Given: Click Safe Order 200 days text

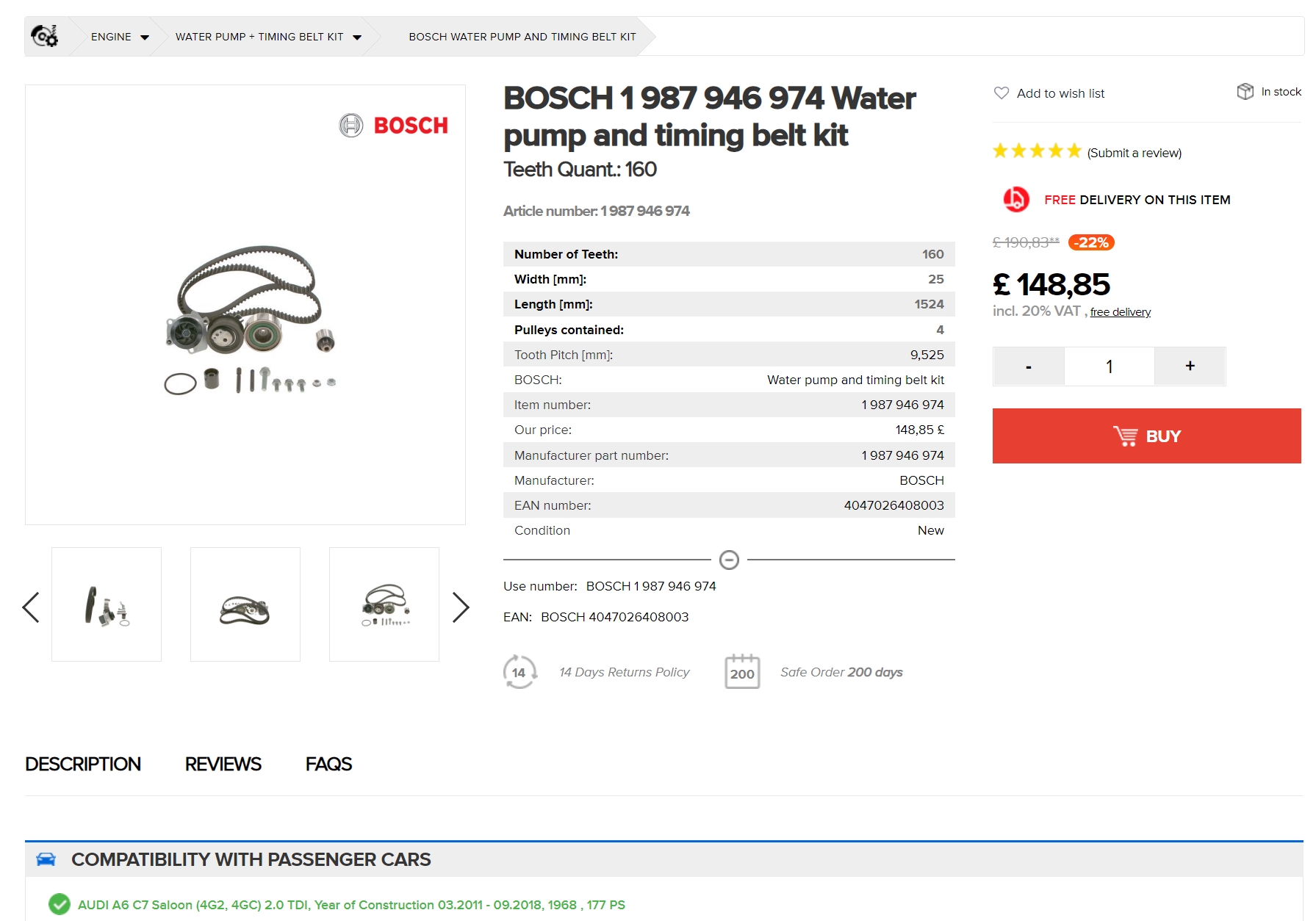Looking at the screenshot, I should [841, 672].
